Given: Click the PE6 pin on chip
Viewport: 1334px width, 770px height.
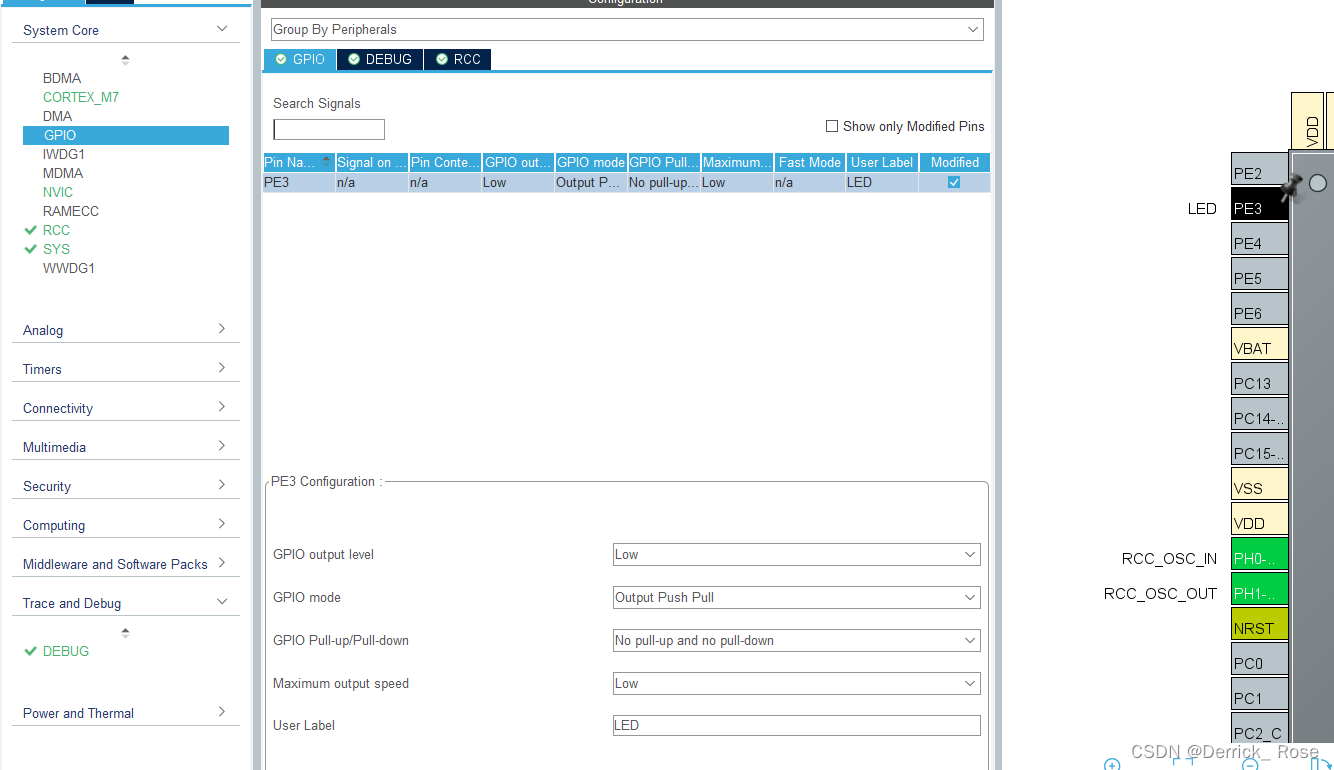Looking at the screenshot, I should [1259, 310].
